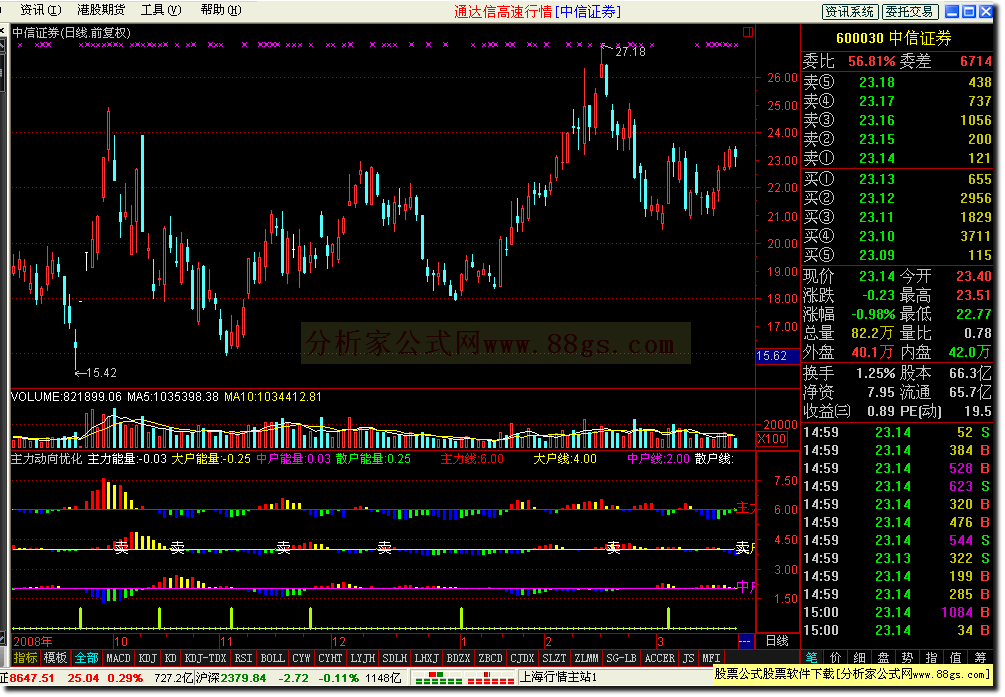Close the application window

click(x=986, y=12)
